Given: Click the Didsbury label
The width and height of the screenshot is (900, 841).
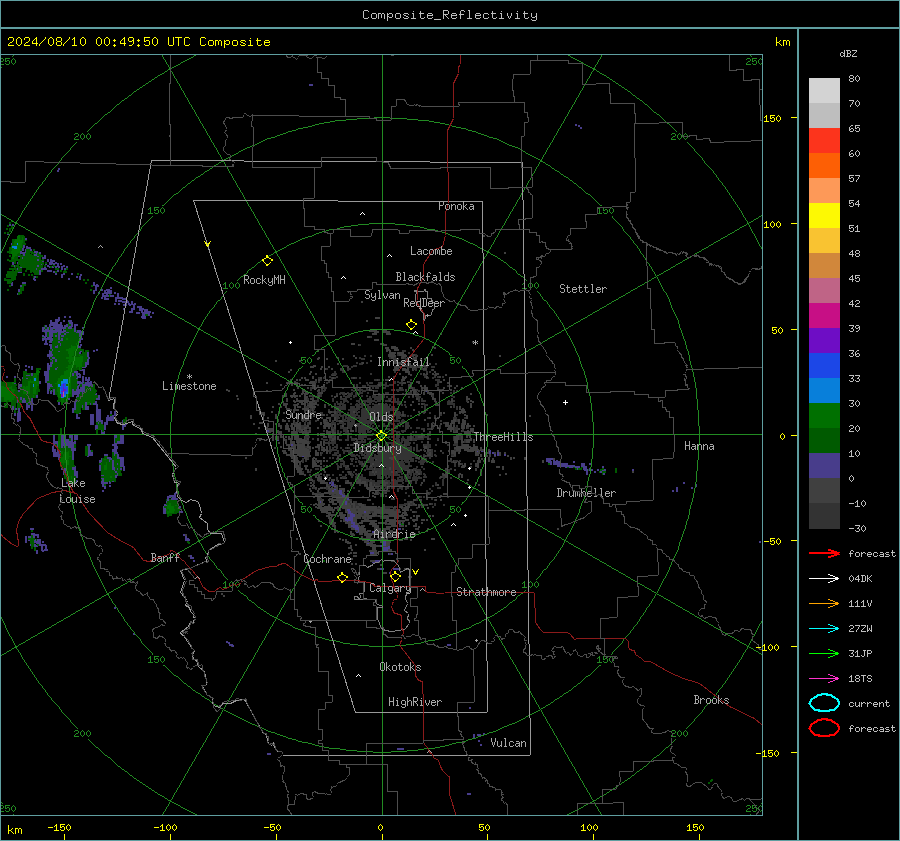Looking at the screenshot, I should 377,448.
